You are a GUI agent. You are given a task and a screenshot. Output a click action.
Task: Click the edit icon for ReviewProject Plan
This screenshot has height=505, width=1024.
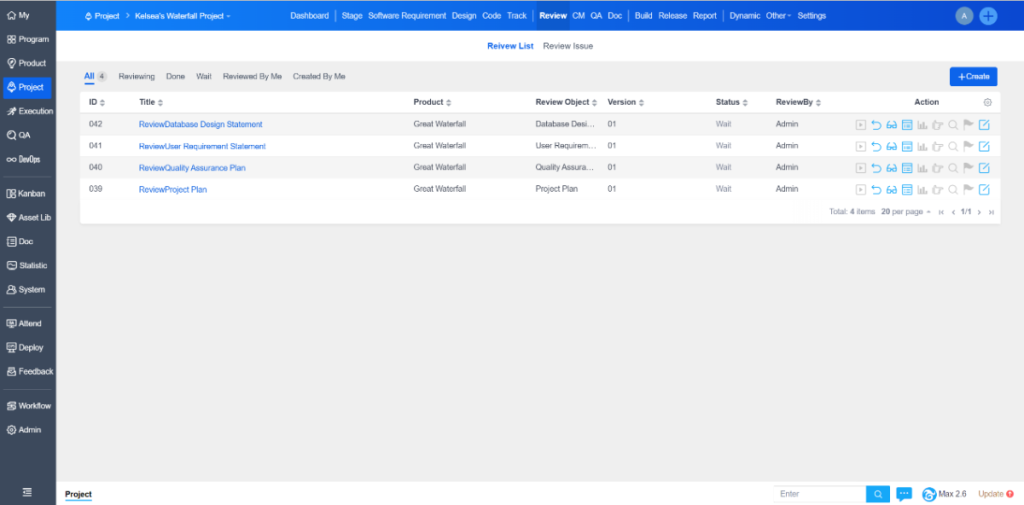[x=984, y=189]
